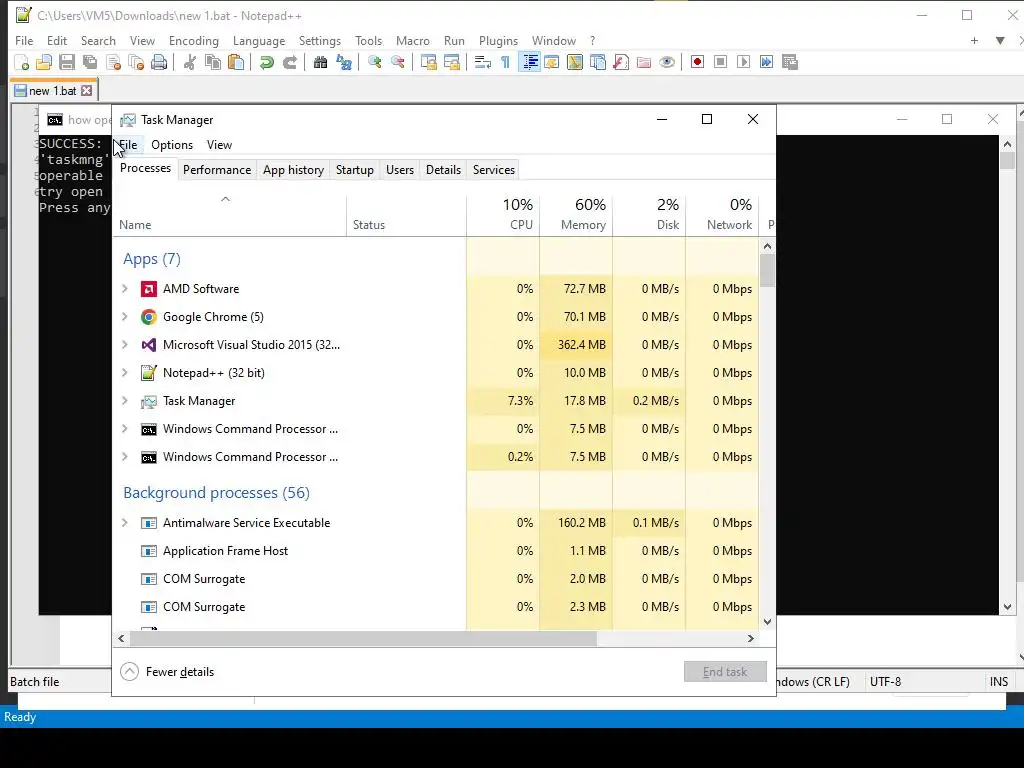The height and width of the screenshot is (768, 1024).
Task: Click the Playback macro icon
Action: point(743,62)
